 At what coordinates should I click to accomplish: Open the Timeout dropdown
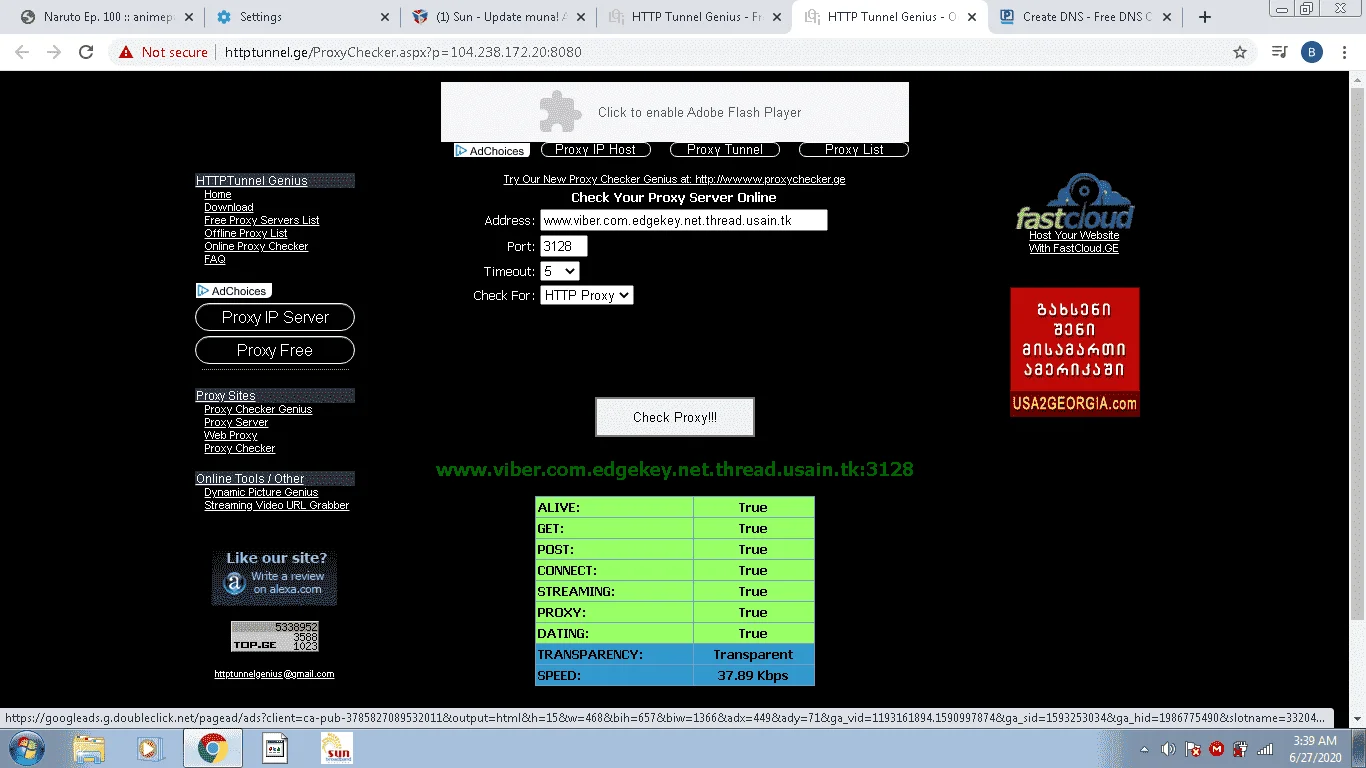coord(560,271)
